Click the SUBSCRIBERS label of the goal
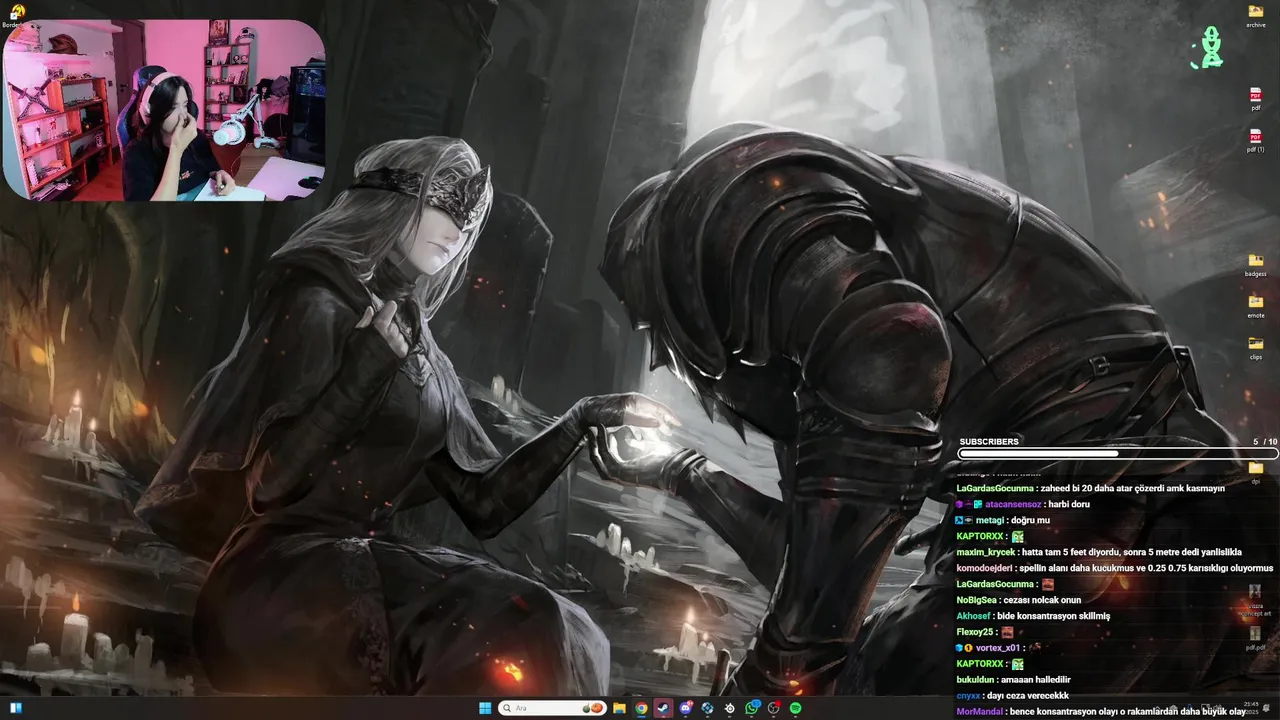The height and width of the screenshot is (720, 1280). 989,441
